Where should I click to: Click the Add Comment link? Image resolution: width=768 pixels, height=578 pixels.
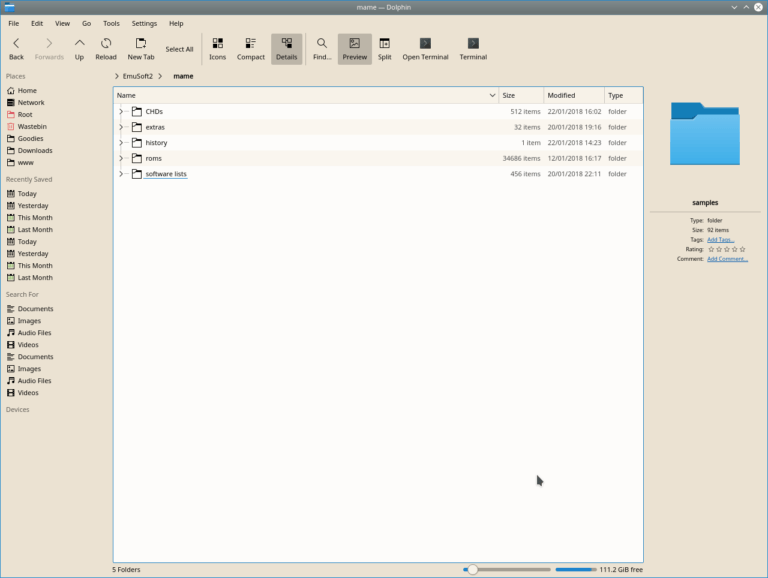click(727, 259)
